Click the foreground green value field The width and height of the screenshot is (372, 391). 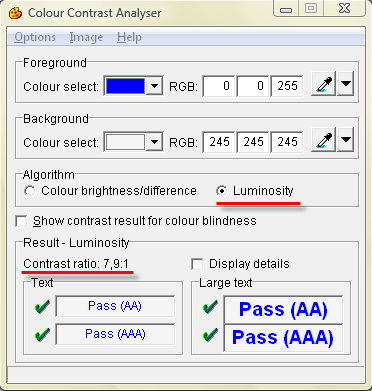[253, 86]
